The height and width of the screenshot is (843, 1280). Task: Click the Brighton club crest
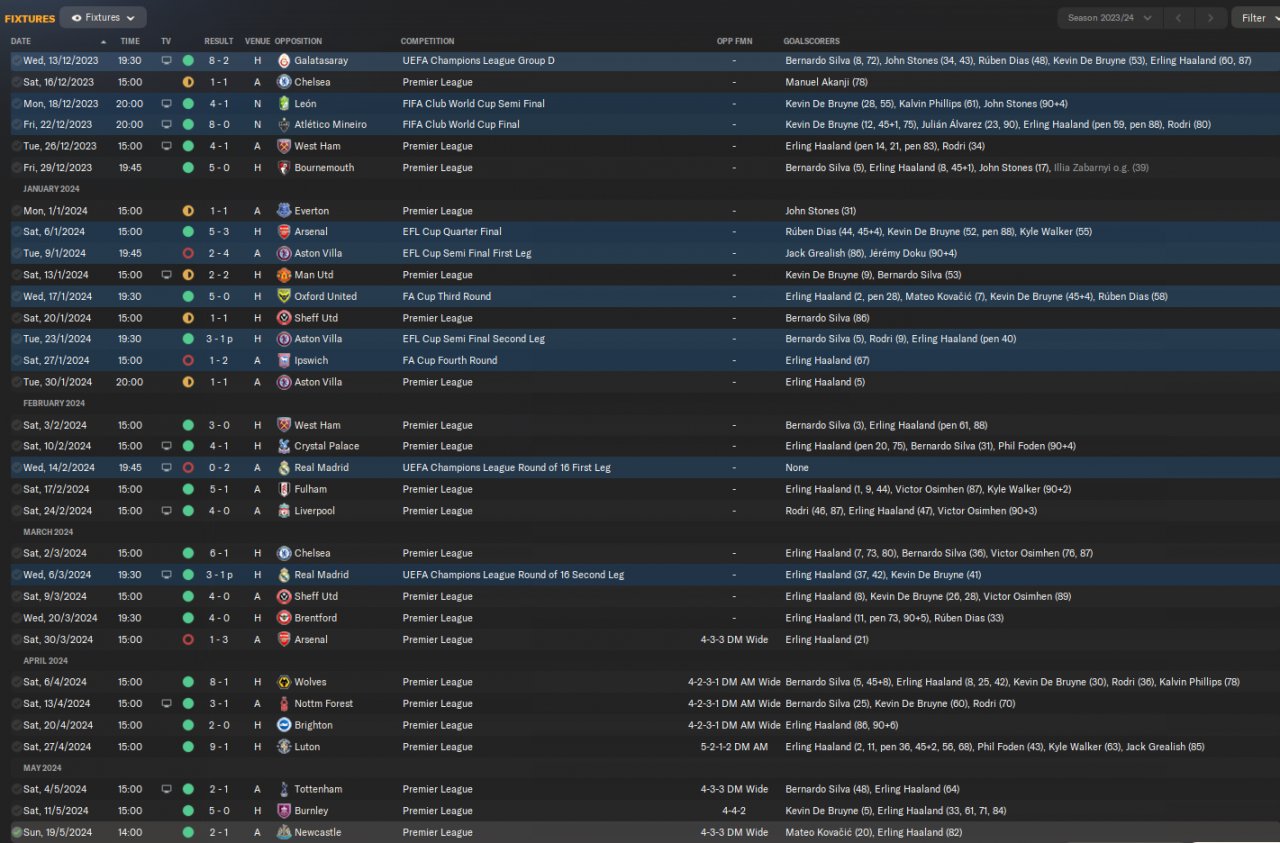(284, 726)
